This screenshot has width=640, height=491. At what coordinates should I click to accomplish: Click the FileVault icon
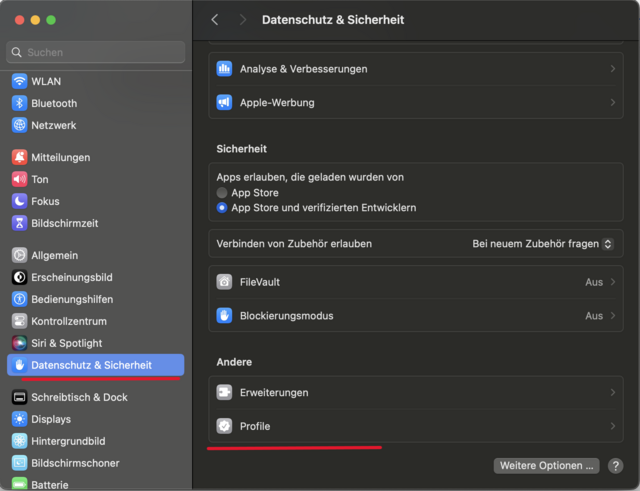tap(224, 282)
